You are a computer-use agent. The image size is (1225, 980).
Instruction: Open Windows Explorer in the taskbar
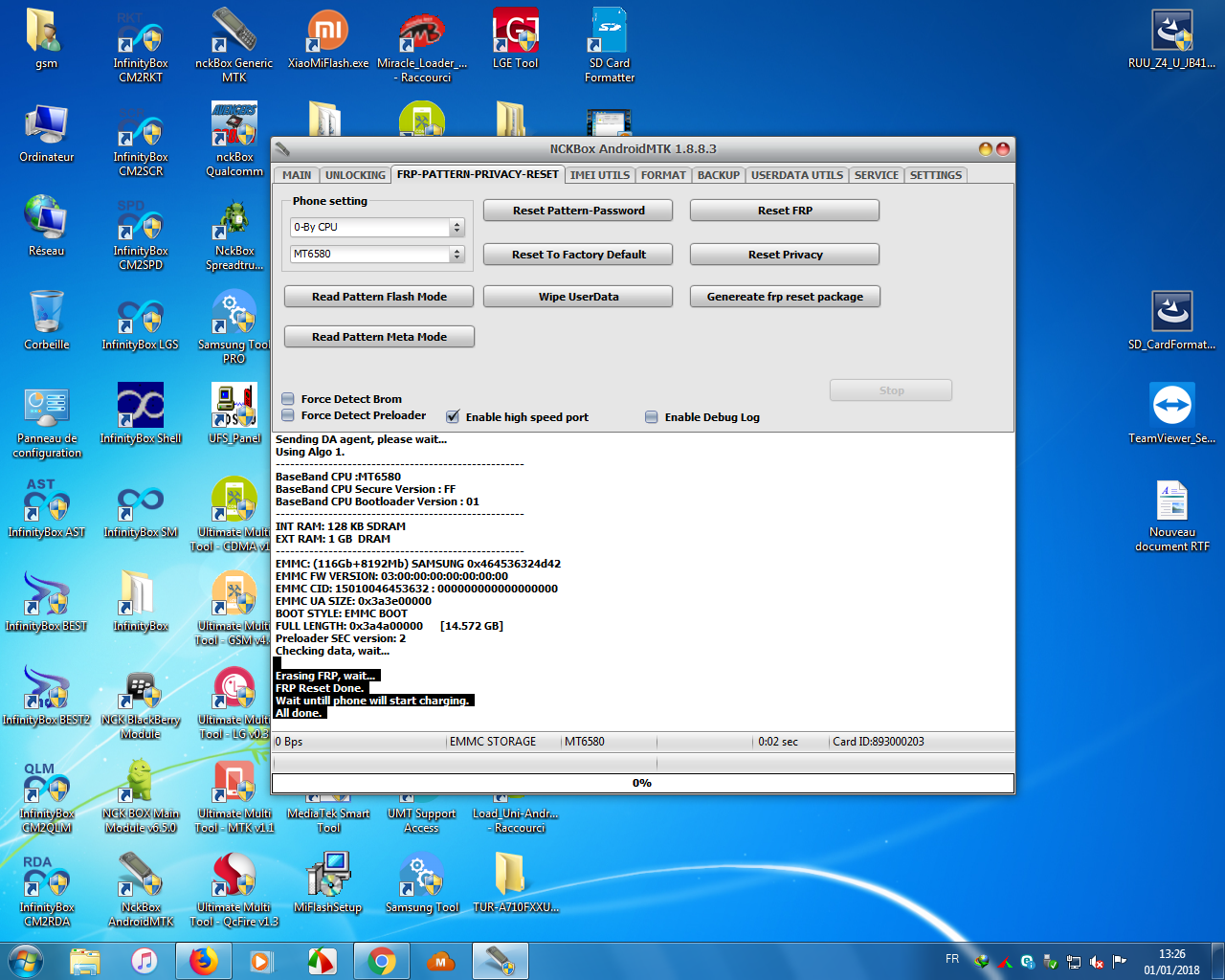[x=84, y=961]
